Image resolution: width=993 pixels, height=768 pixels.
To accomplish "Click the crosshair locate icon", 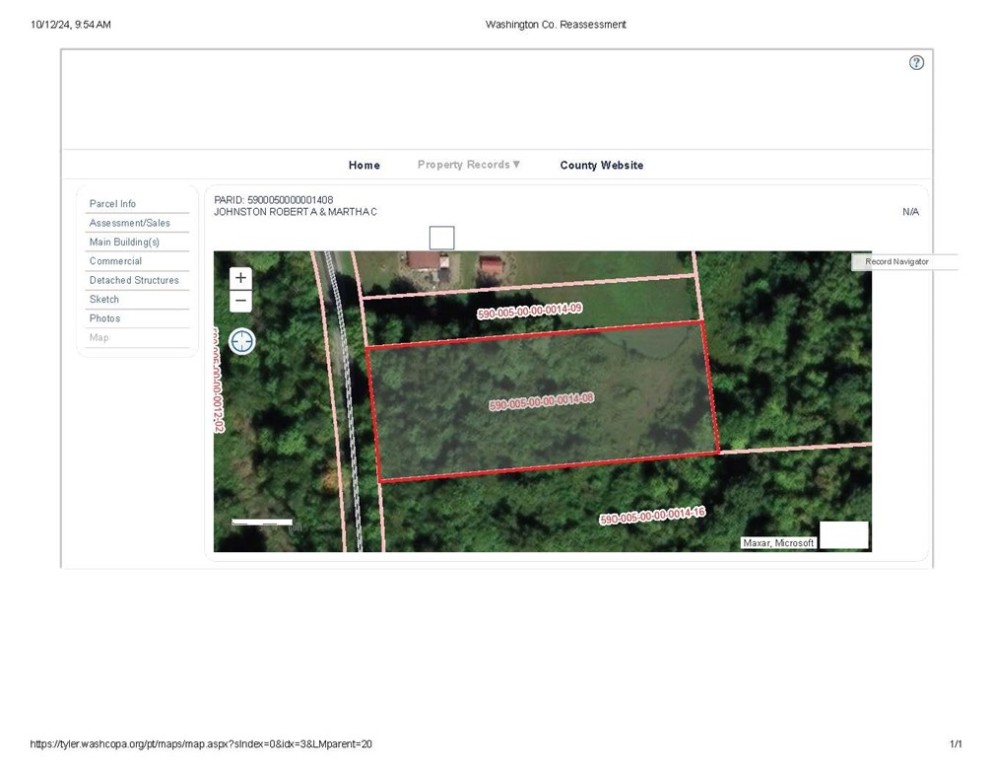I will [243, 342].
